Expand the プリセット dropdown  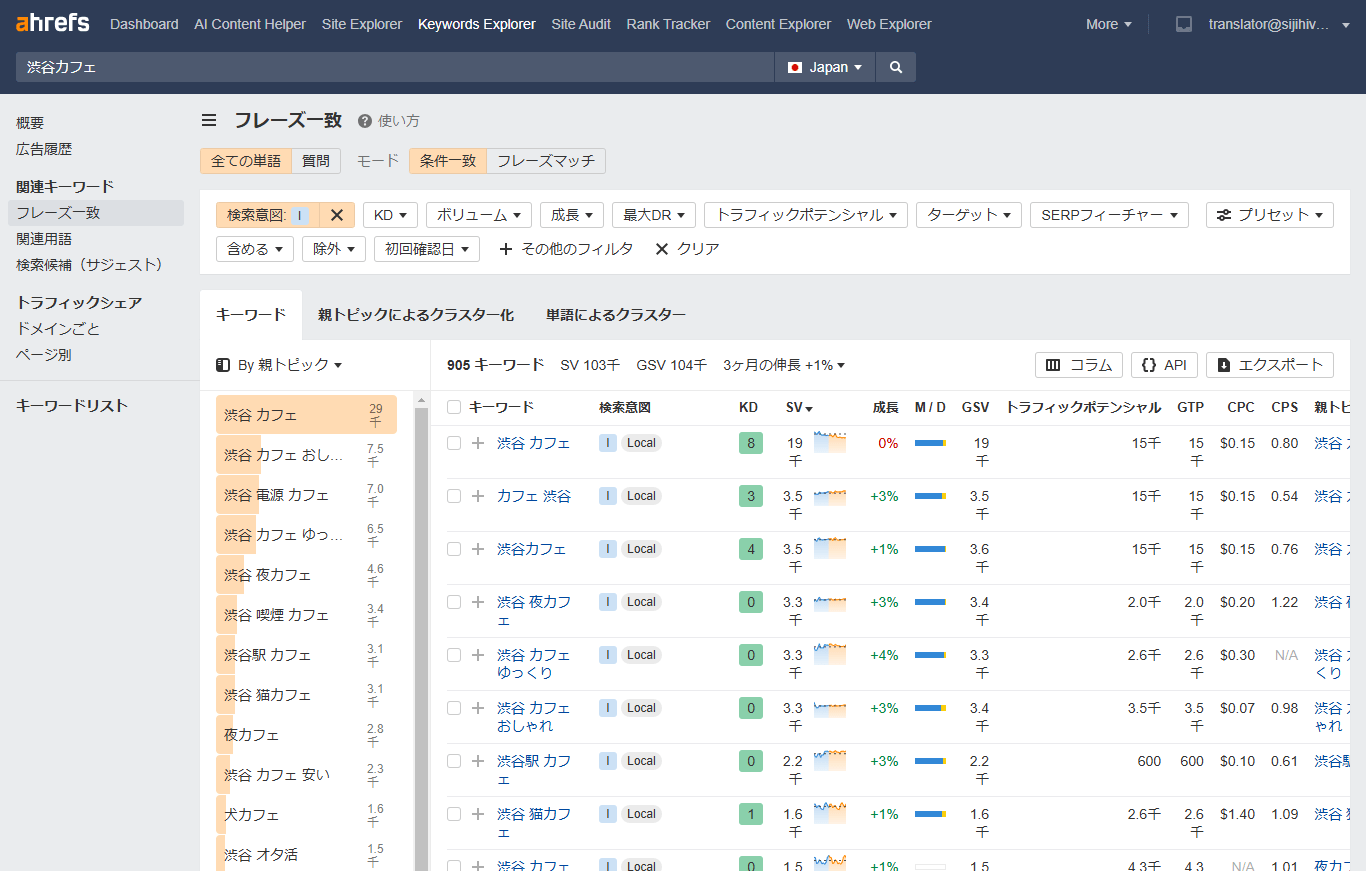click(x=1269, y=214)
